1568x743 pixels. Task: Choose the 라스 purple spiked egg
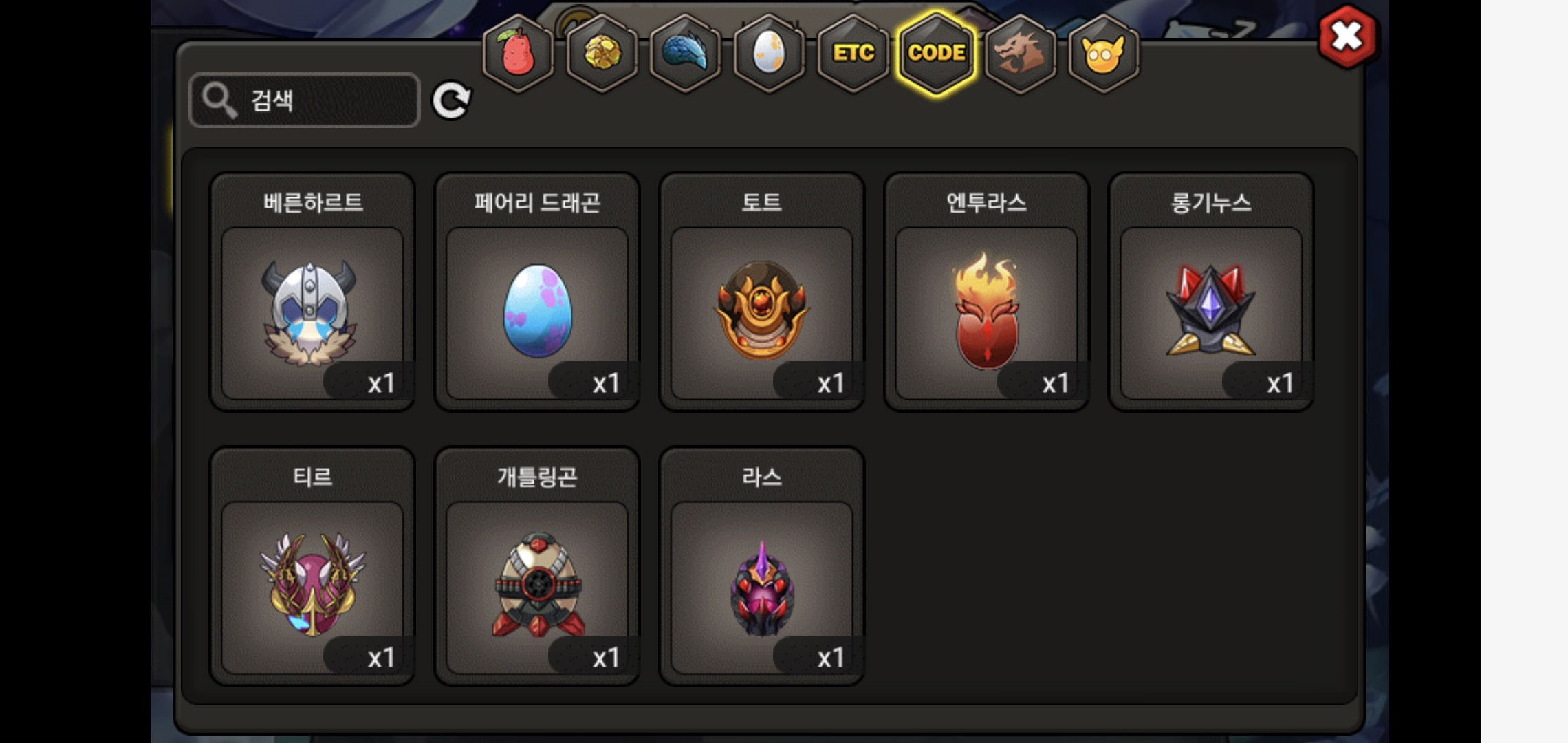(x=762, y=566)
